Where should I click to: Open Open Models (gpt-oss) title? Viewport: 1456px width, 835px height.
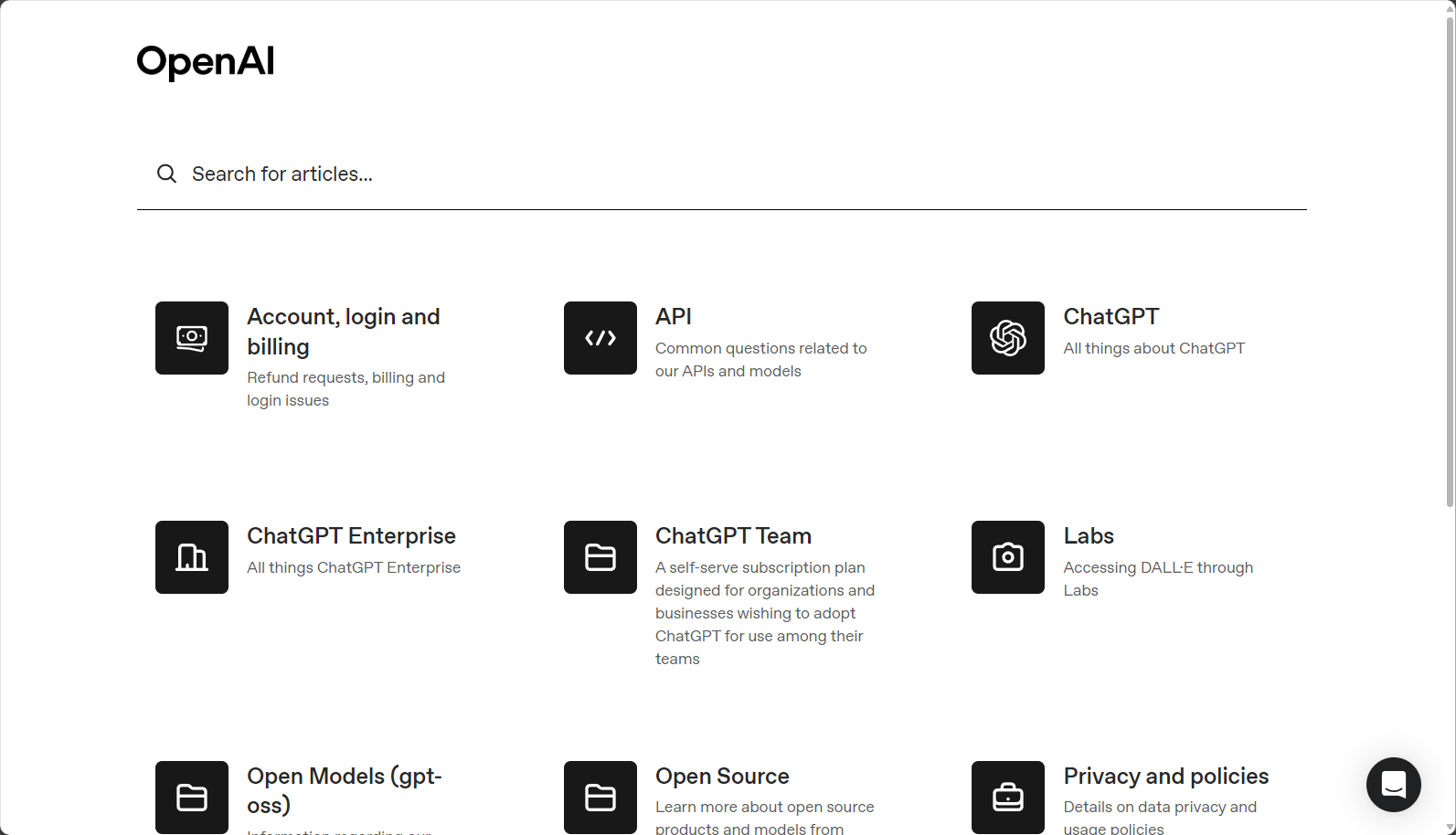click(345, 790)
